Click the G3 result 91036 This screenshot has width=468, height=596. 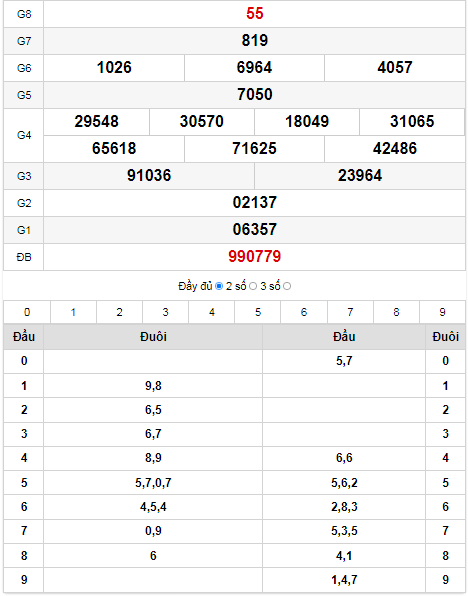(x=149, y=176)
